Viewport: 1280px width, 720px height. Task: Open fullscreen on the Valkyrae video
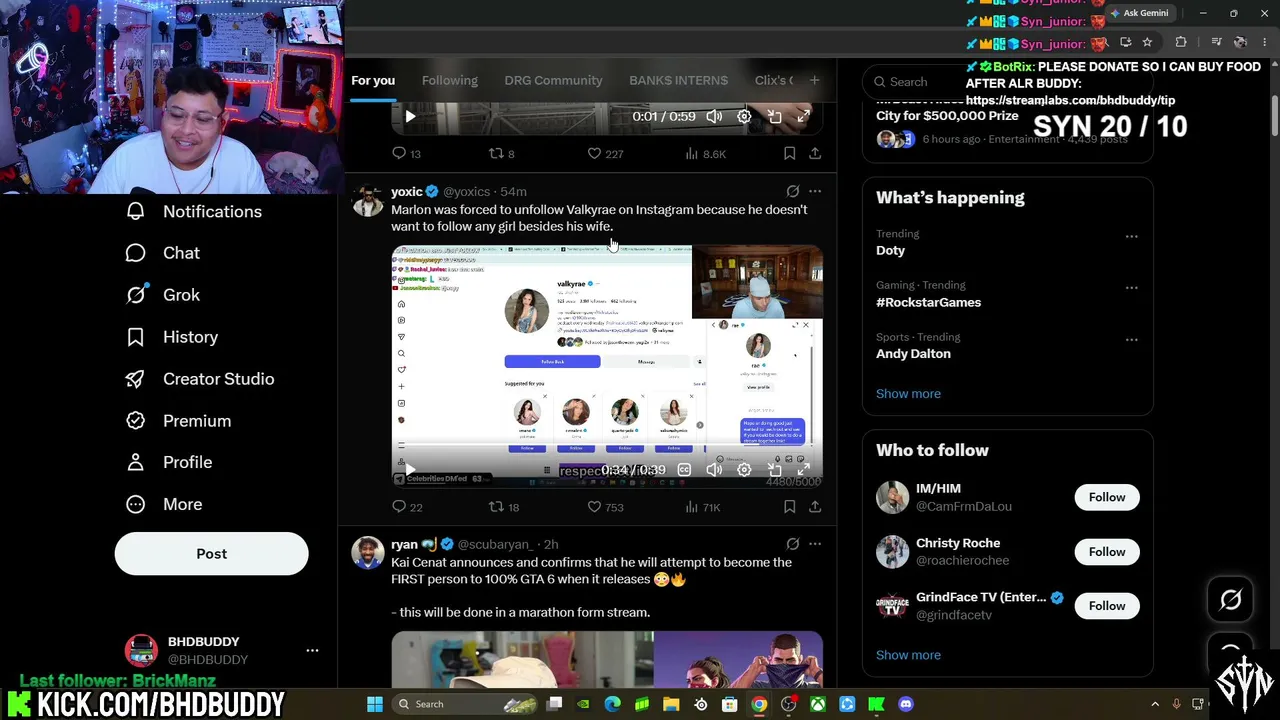click(803, 470)
